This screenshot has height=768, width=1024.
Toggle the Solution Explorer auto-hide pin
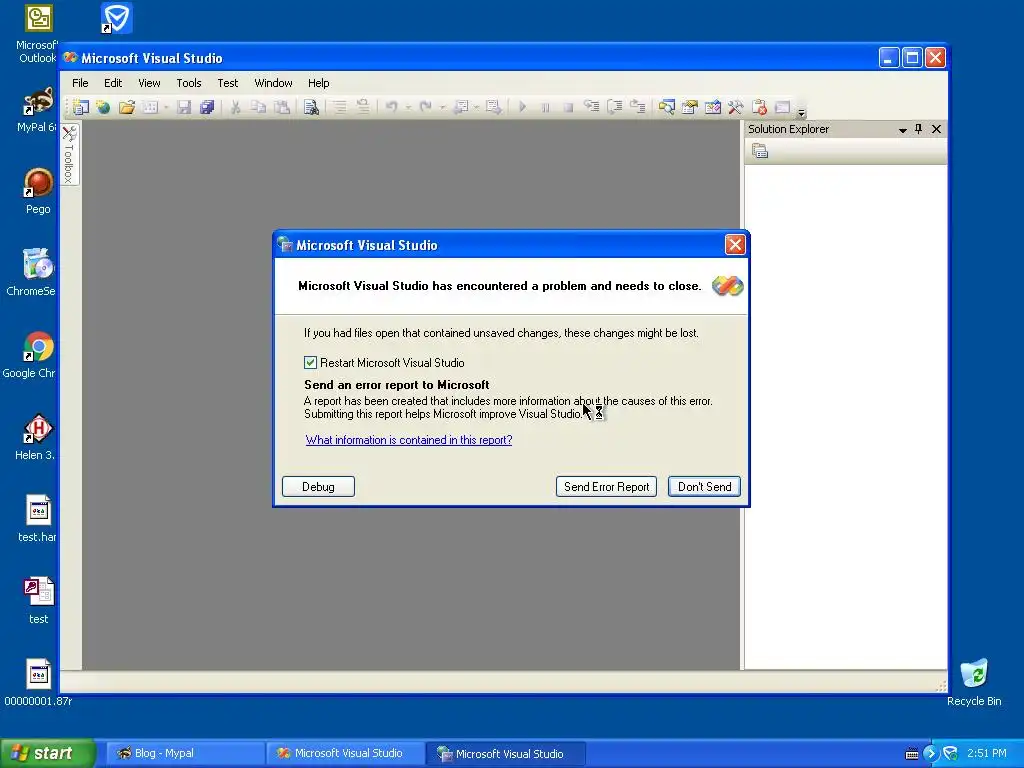[x=919, y=129]
